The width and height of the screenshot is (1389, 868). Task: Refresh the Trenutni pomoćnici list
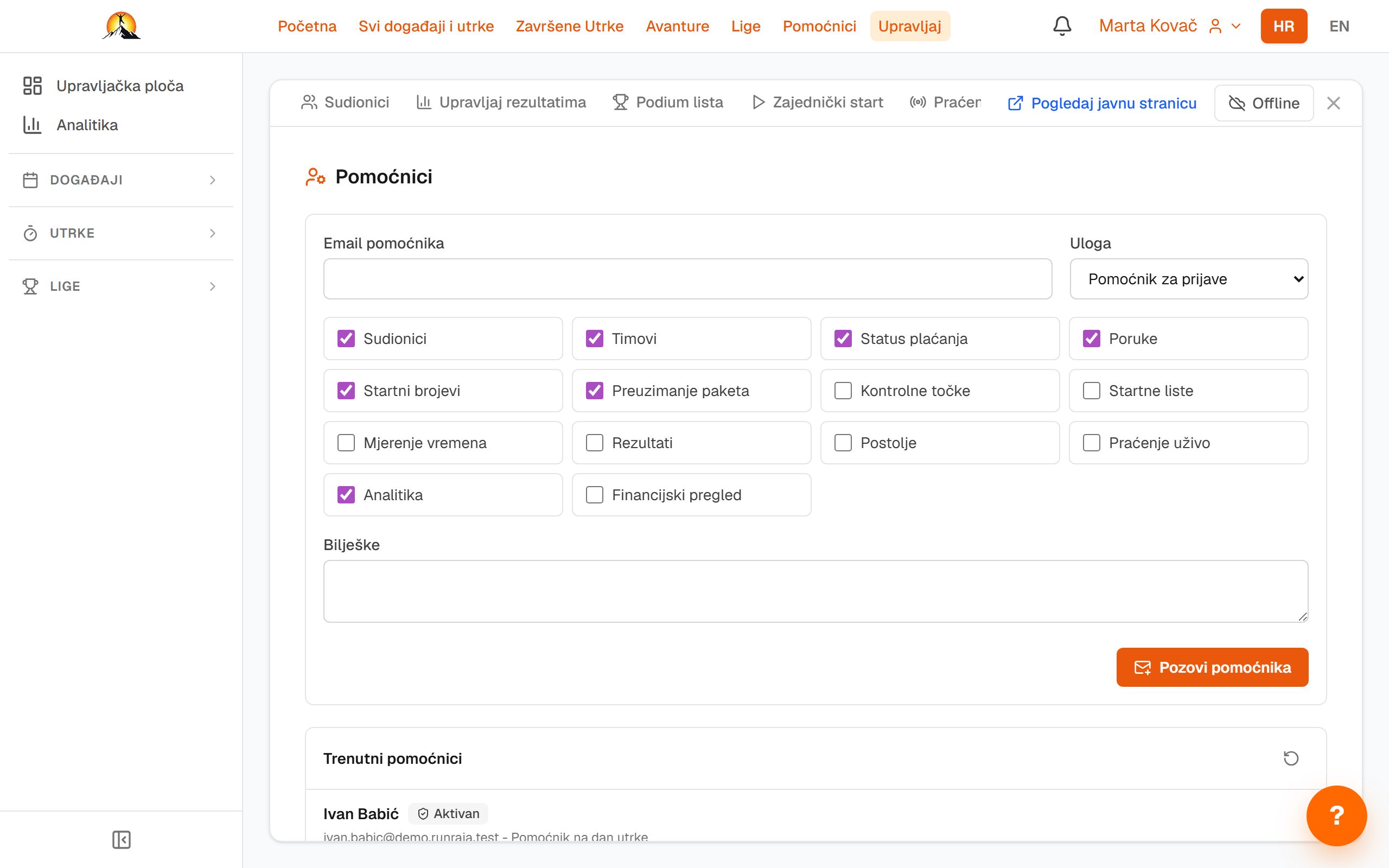point(1291,758)
